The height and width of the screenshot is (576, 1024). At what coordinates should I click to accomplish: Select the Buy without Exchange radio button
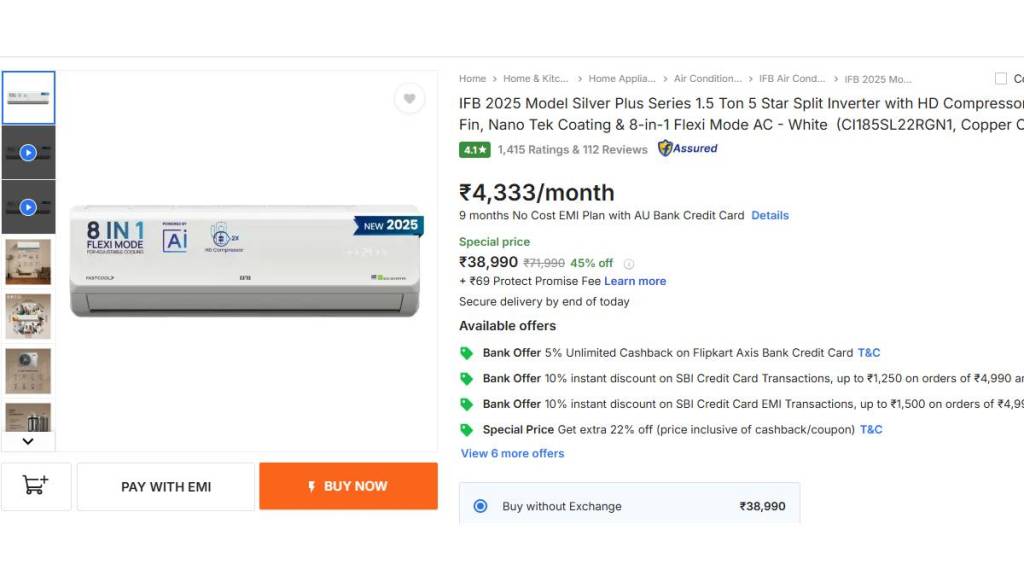tap(480, 506)
